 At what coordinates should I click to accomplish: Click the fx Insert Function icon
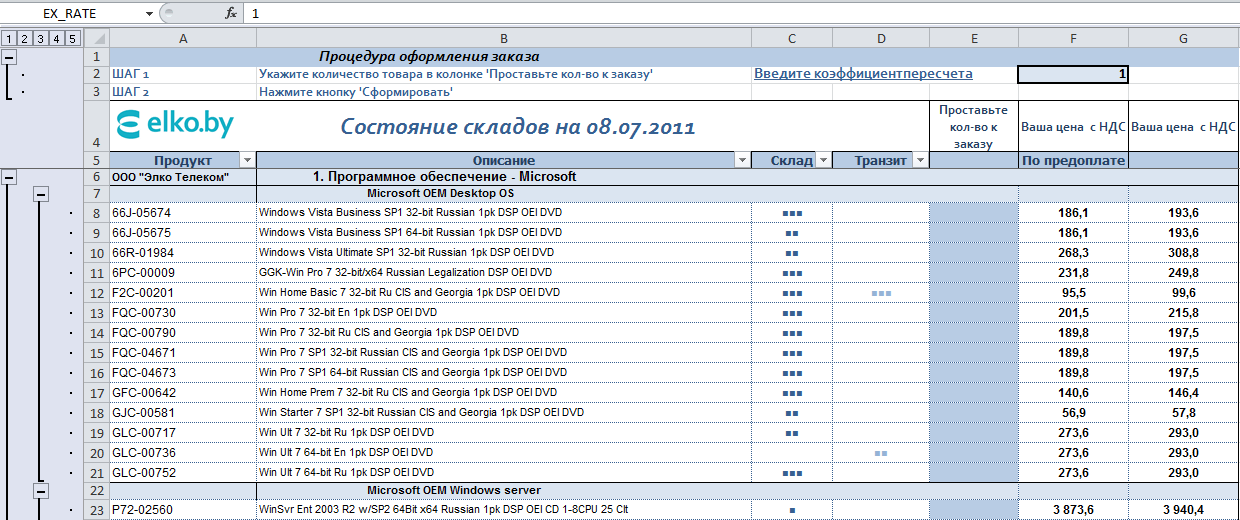click(231, 14)
